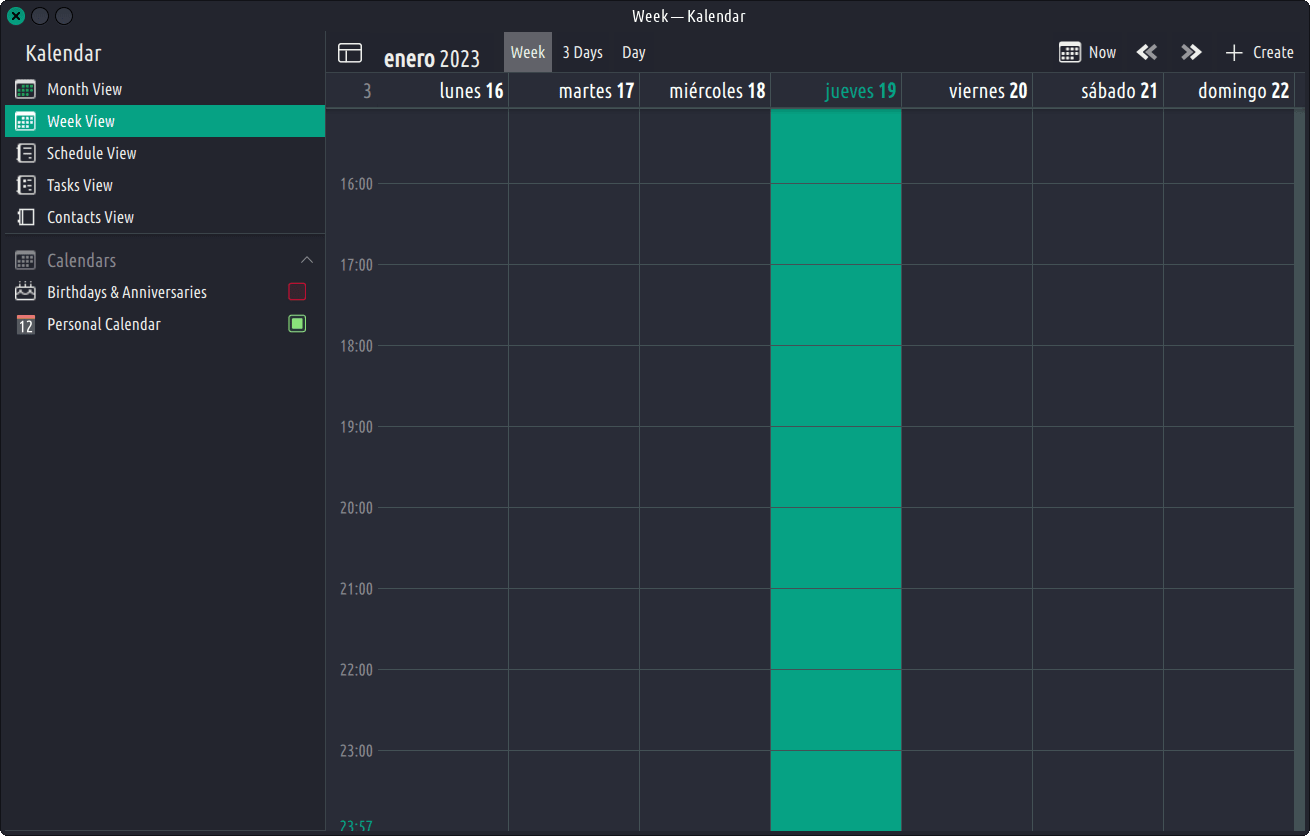
Task: Click the Month View calendar icon
Action: click(26, 89)
